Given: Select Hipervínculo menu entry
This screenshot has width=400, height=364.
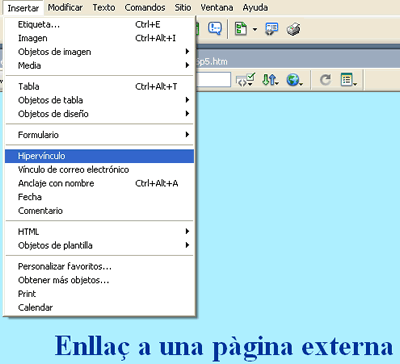Looking at the screenshot, I should pos(99,156).
